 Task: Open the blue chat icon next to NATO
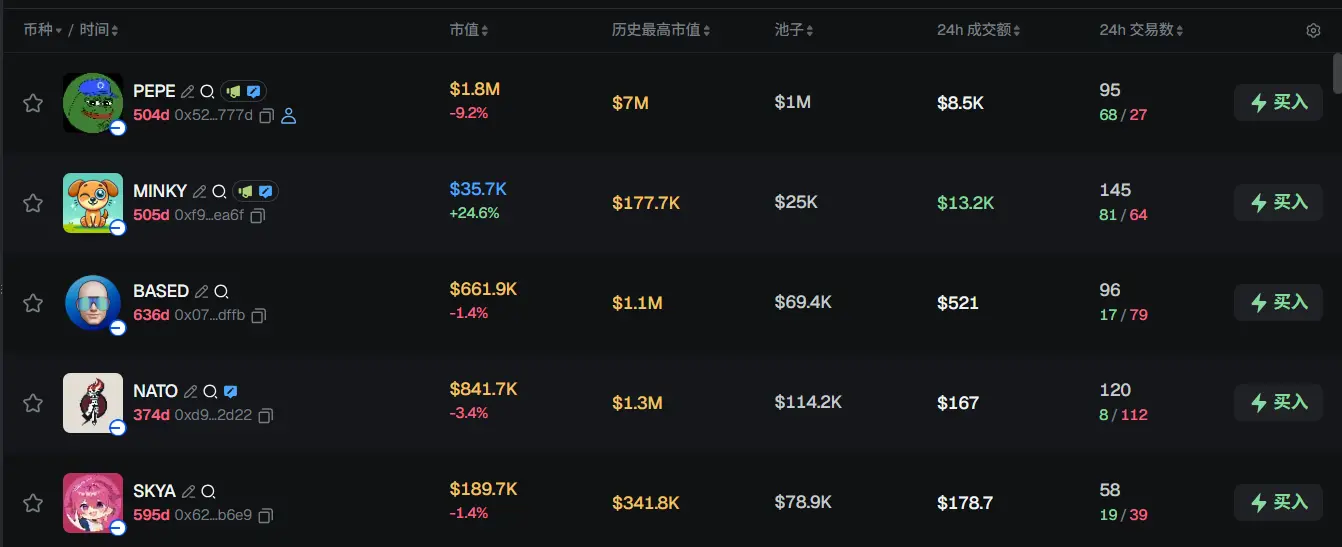[x=231, y=391]
